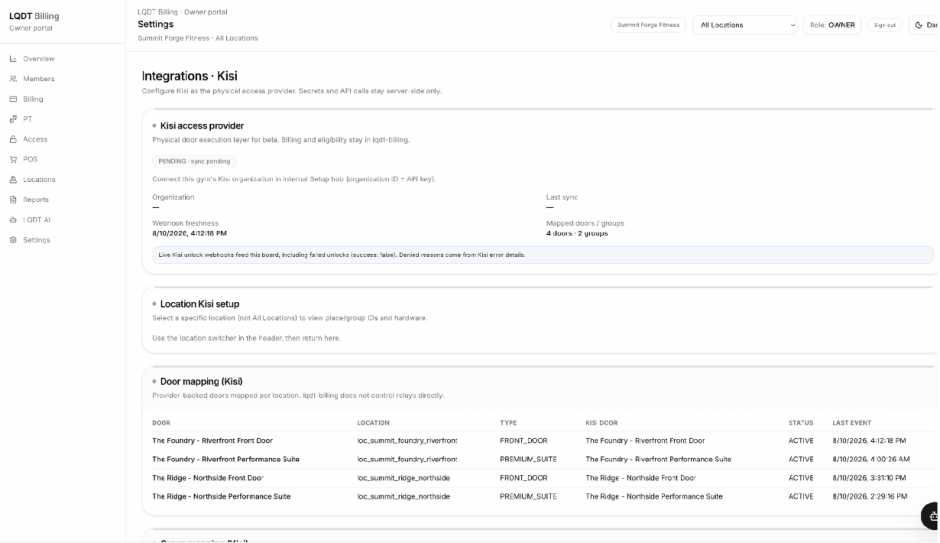940x543 pixels.
Task: Click the Organization label
Action: click(173, 197)
